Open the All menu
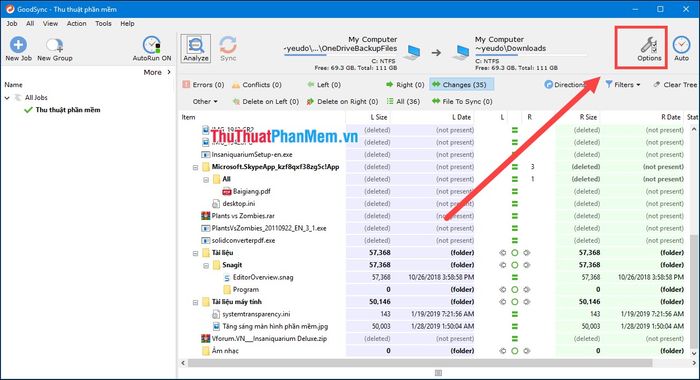700x380 pixels. (30, 23)
